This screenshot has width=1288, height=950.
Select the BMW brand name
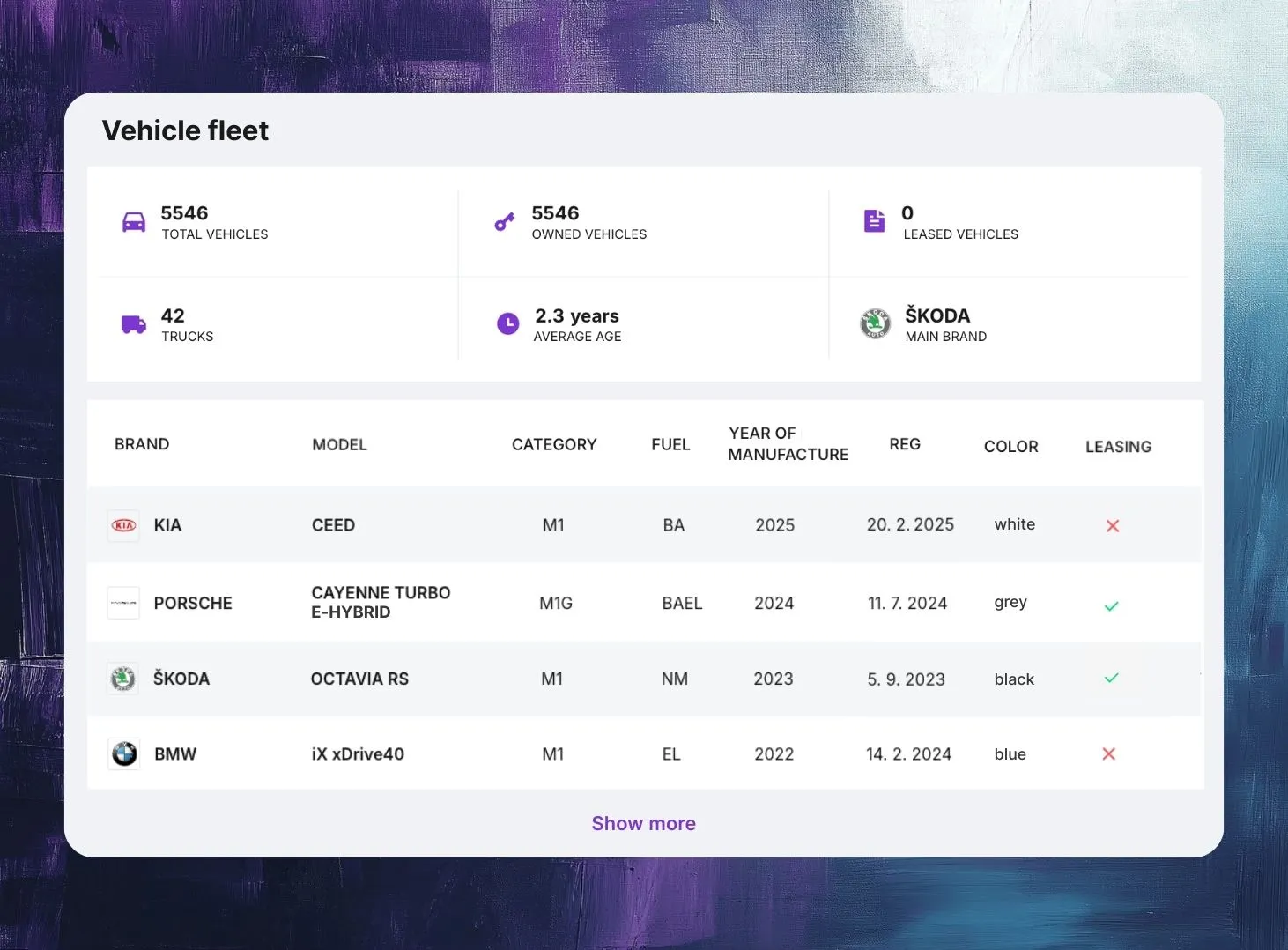[x=175, y=754]
